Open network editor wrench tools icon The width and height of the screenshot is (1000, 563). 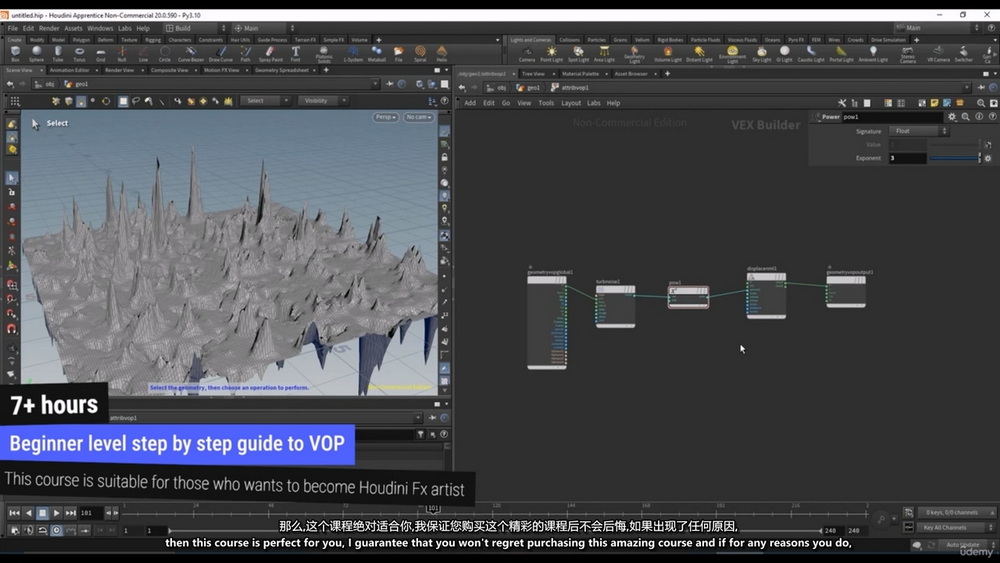[x=842, y=103]
